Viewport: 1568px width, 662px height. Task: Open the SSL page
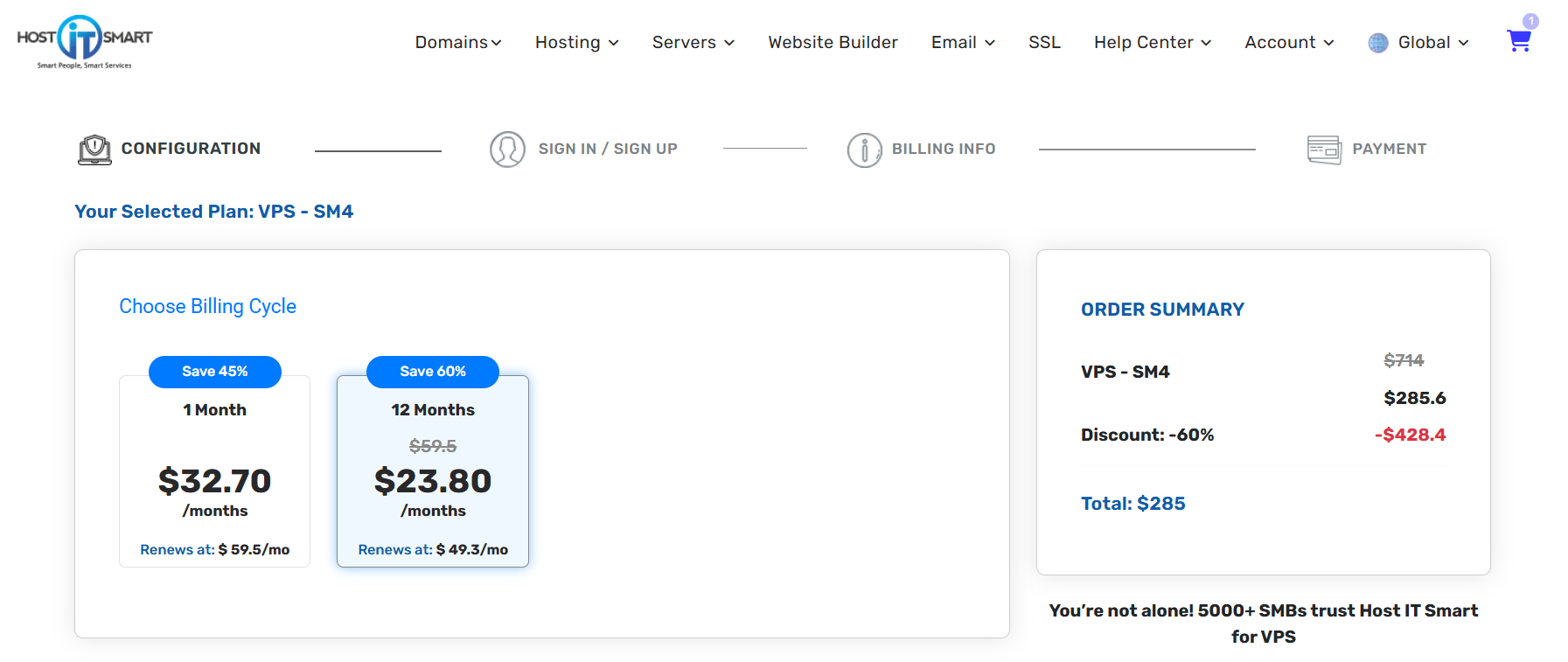[x=1044, y=42]
